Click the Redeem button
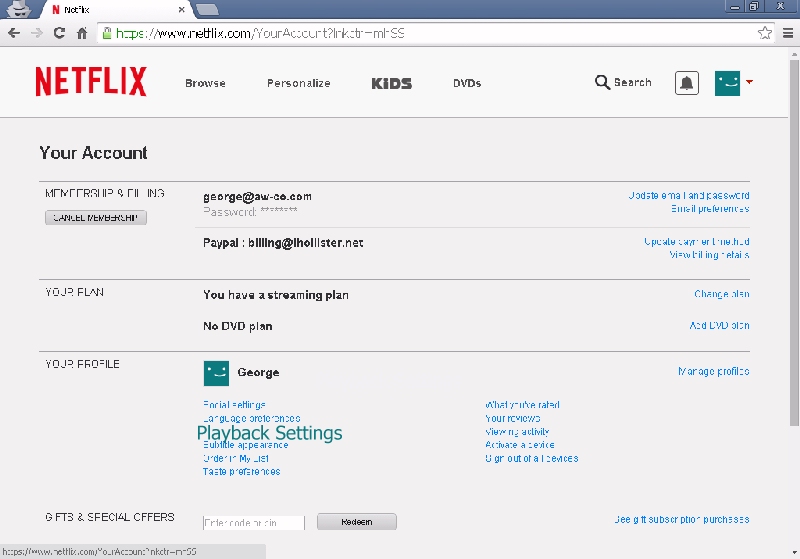 click(357, 522)
